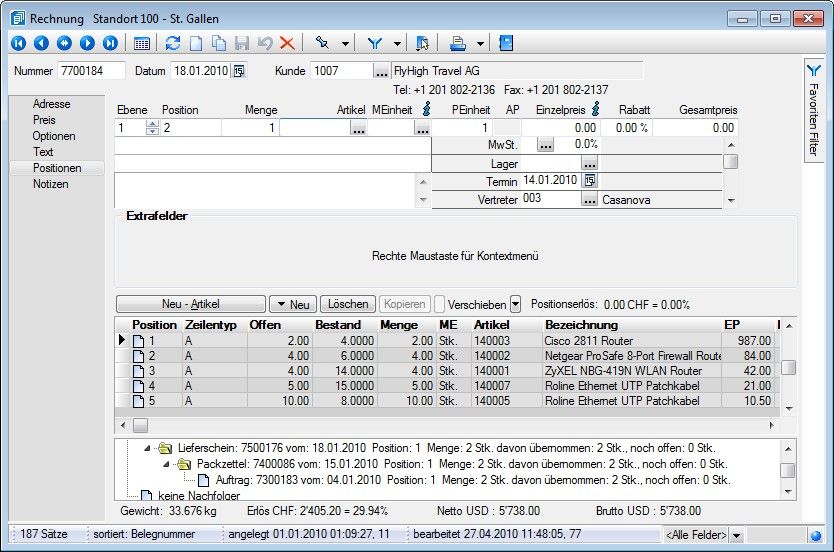Click the filter funnel icon
The width and height of the screenshot is (834, 552).
tap(374, 43)
